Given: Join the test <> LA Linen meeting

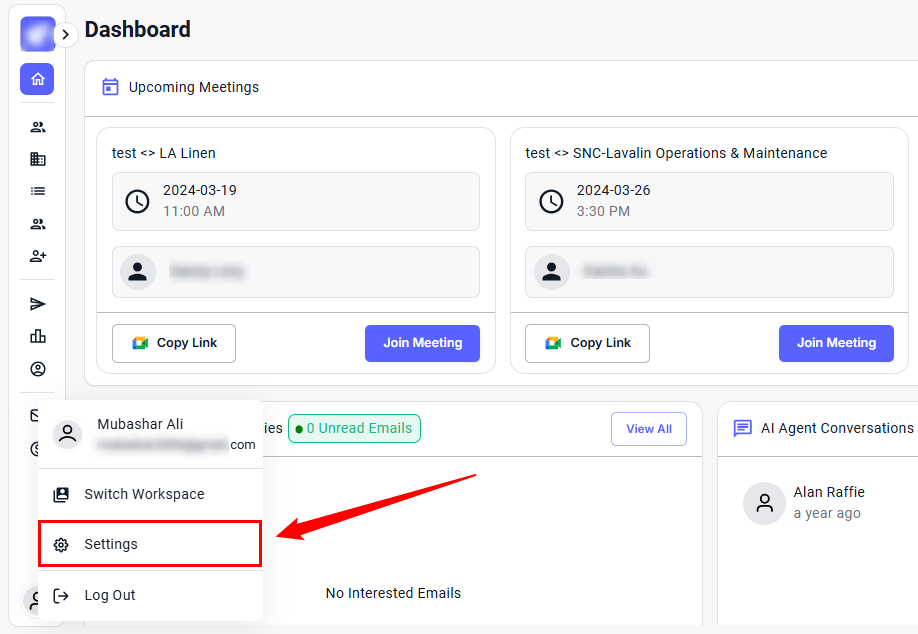Looking at the screenshot, I should coord(422,343).
